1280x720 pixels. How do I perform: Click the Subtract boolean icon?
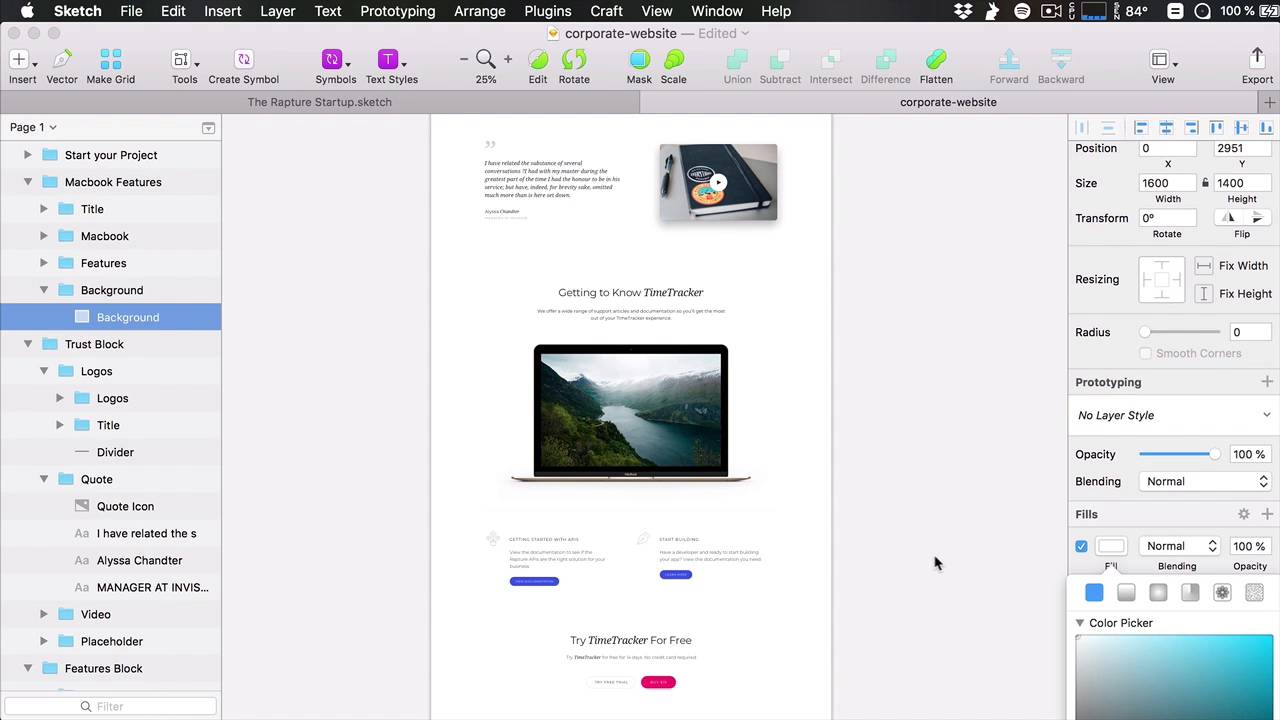[780, 59]
